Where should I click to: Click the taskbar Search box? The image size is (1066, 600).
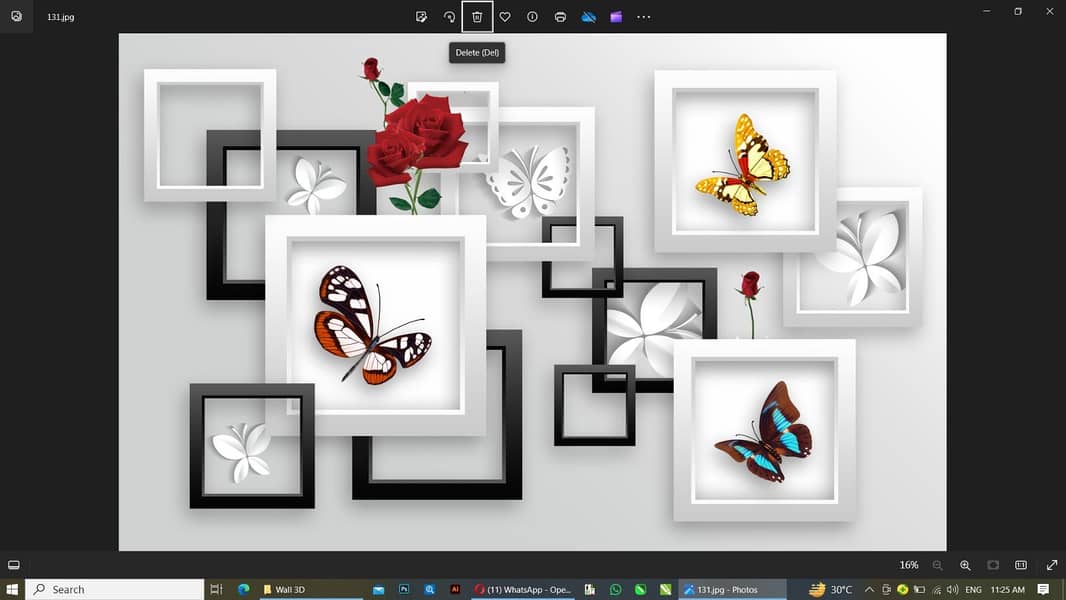click(114, 589)
